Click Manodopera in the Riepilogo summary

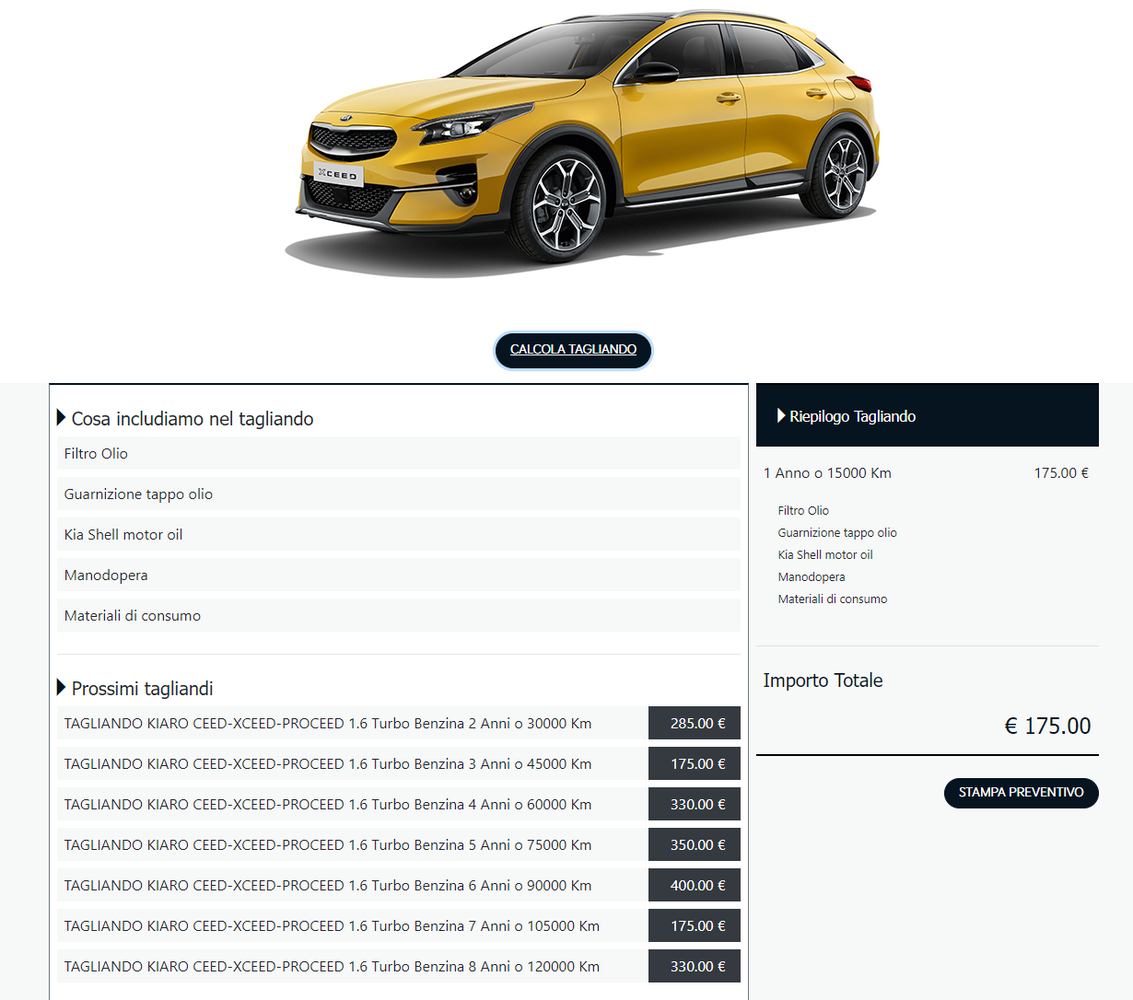coord(811,577)
